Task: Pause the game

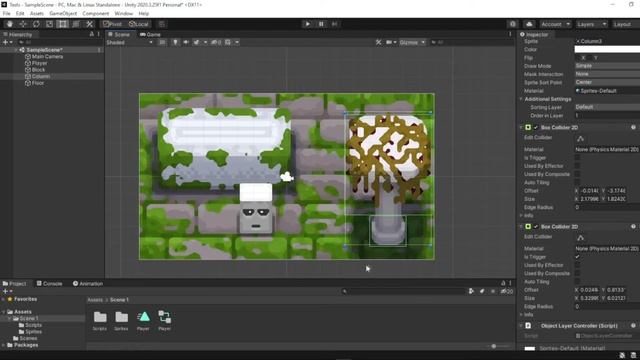Action: (321, 24)
